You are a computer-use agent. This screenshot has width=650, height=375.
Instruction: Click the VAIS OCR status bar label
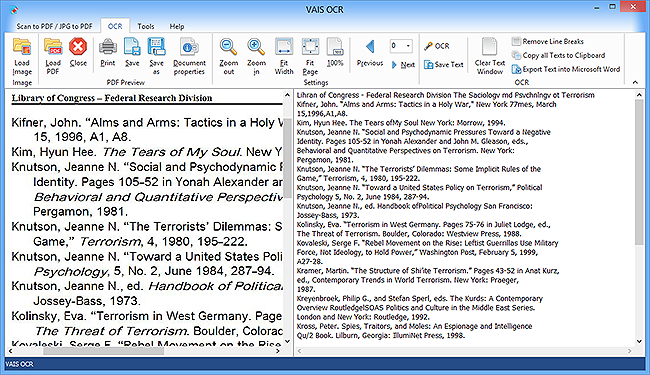[19, 364]
